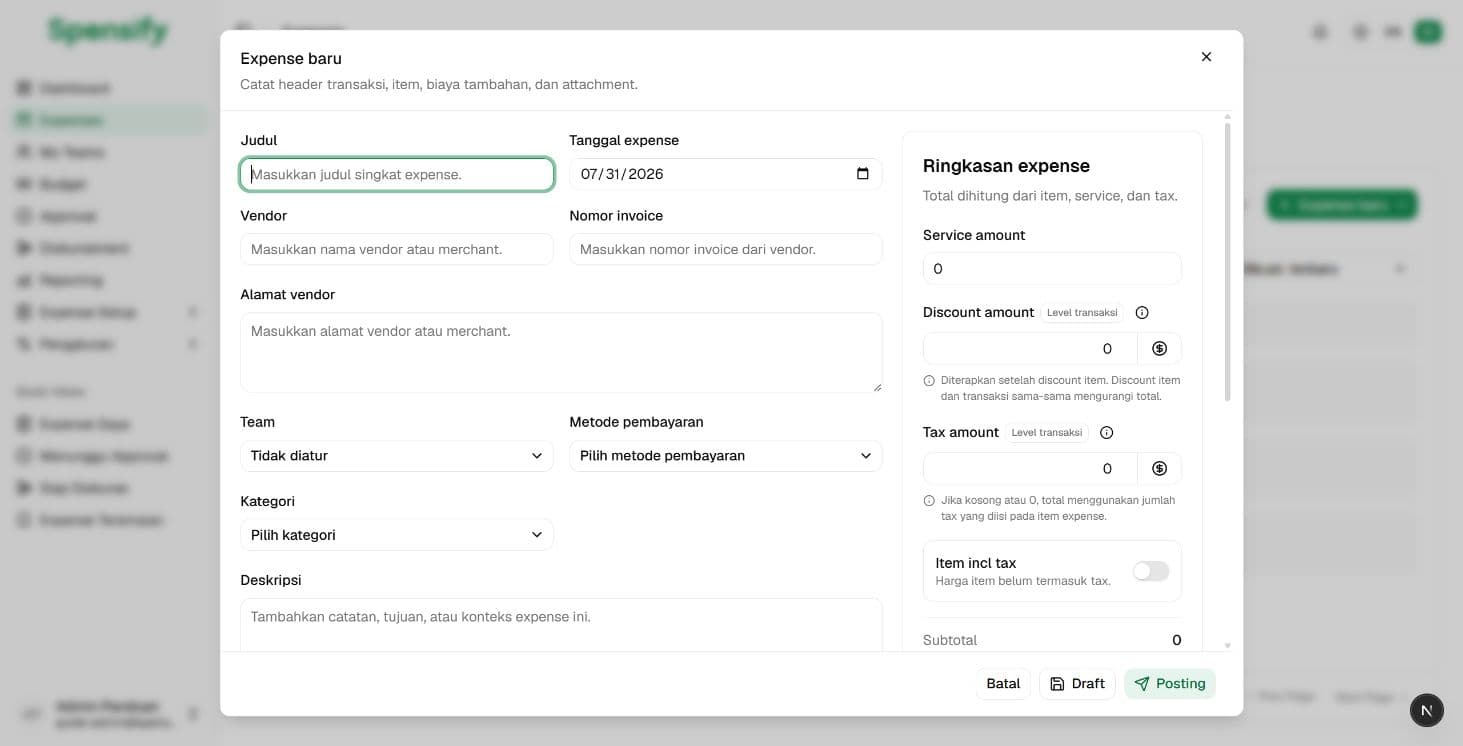1463x746 pixels.
Task: Toggle the Item incl tax switch
Action: 1151,571
